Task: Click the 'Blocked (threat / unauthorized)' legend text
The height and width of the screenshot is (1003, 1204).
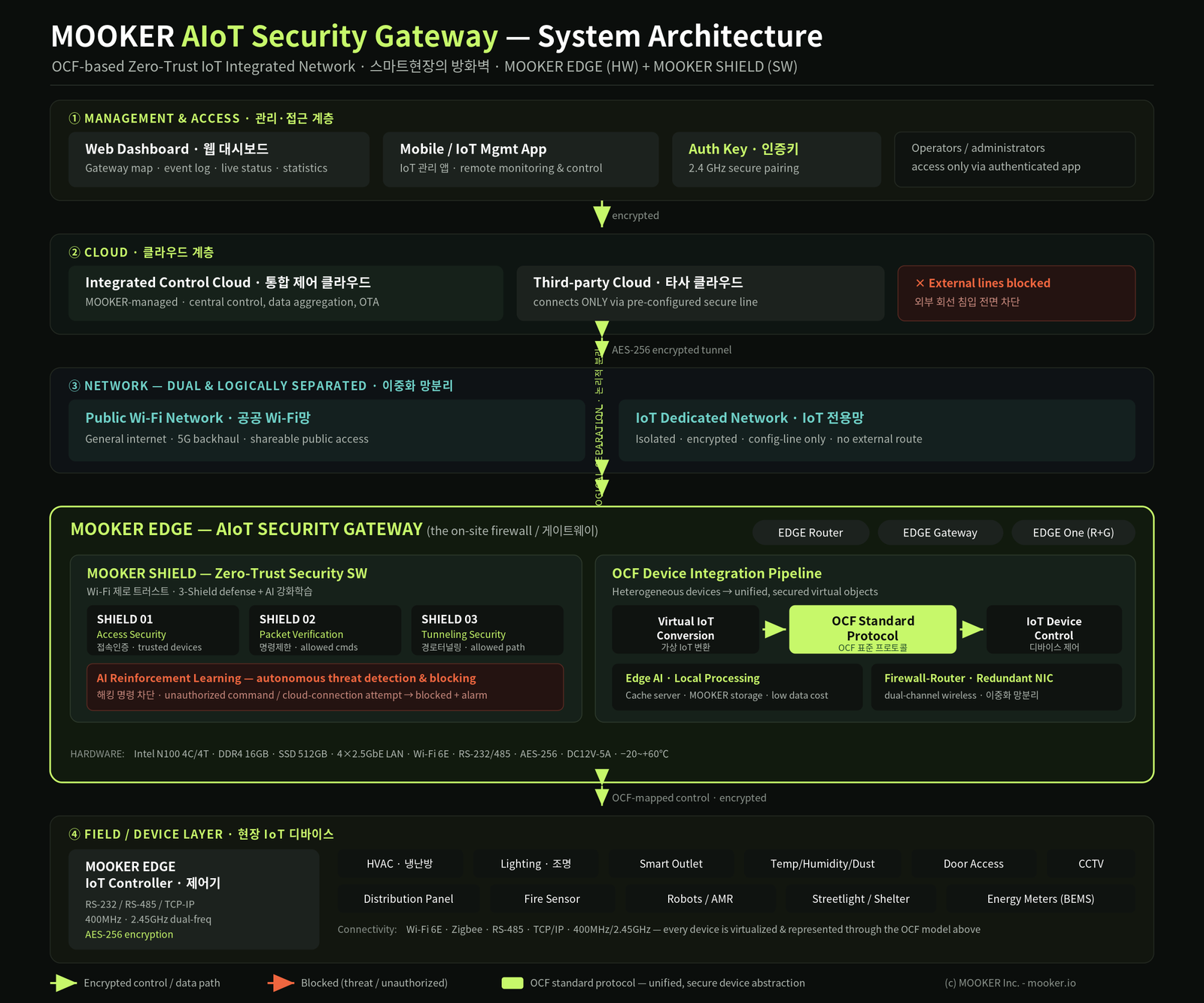Action: point(374,983)
